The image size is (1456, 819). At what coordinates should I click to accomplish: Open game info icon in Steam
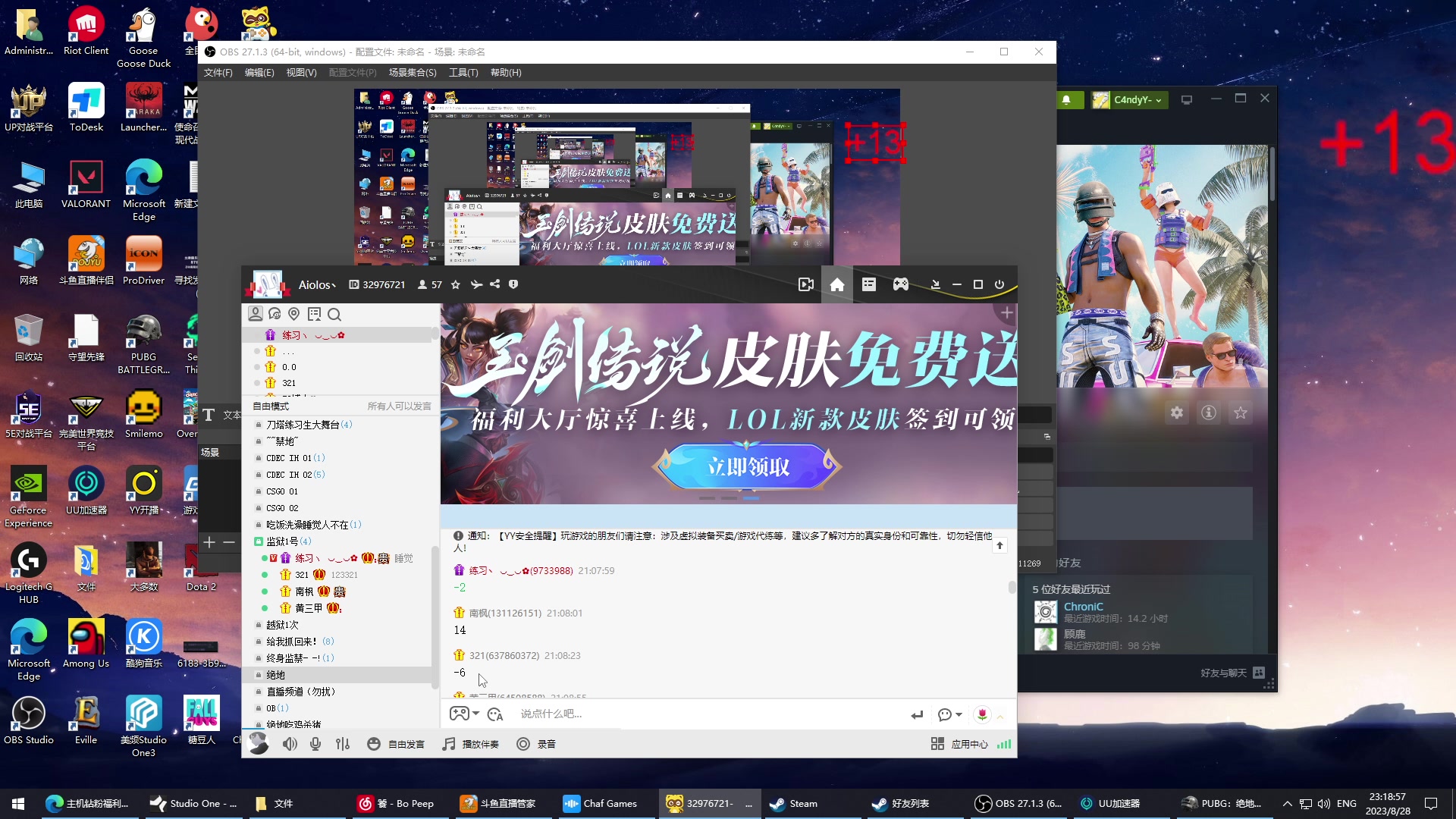coord(1209,413)
